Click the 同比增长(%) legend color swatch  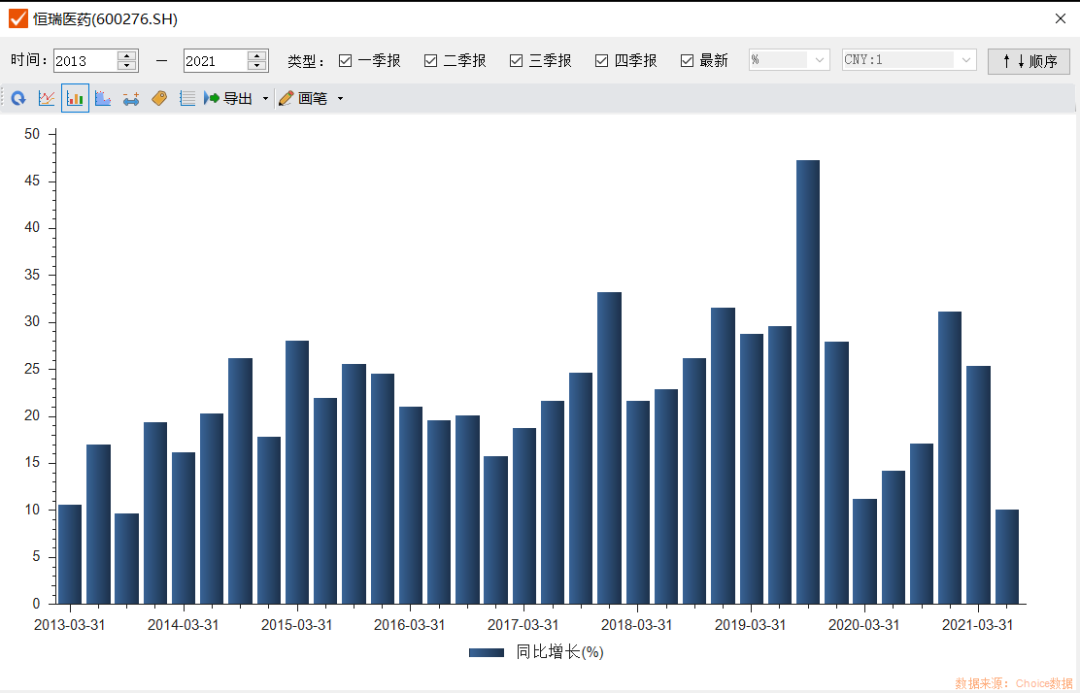486,652
